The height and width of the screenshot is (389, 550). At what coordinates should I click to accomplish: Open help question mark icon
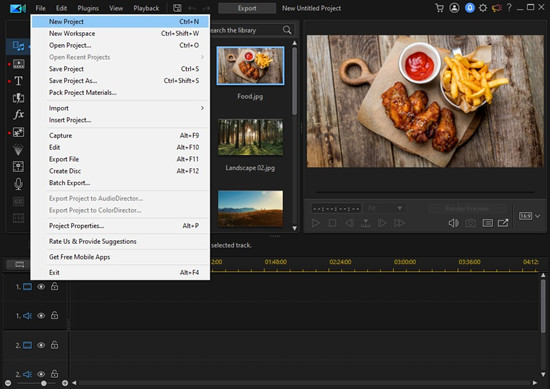click(509, 7)
